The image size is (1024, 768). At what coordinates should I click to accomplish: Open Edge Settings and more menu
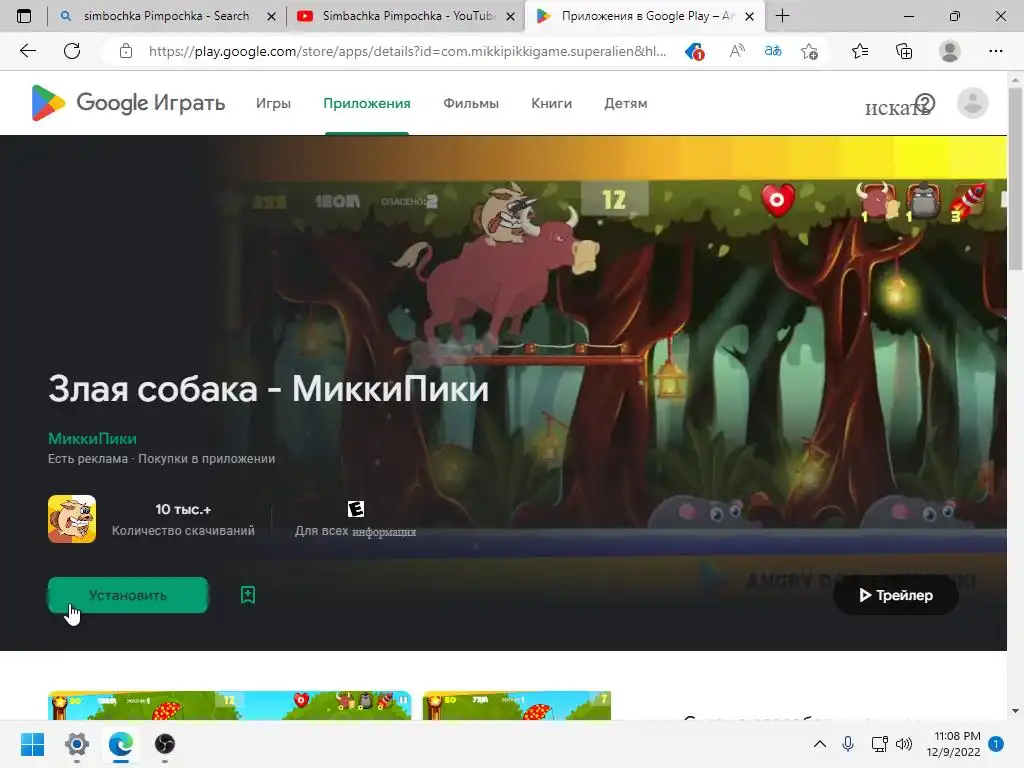[x=995, y=51]
